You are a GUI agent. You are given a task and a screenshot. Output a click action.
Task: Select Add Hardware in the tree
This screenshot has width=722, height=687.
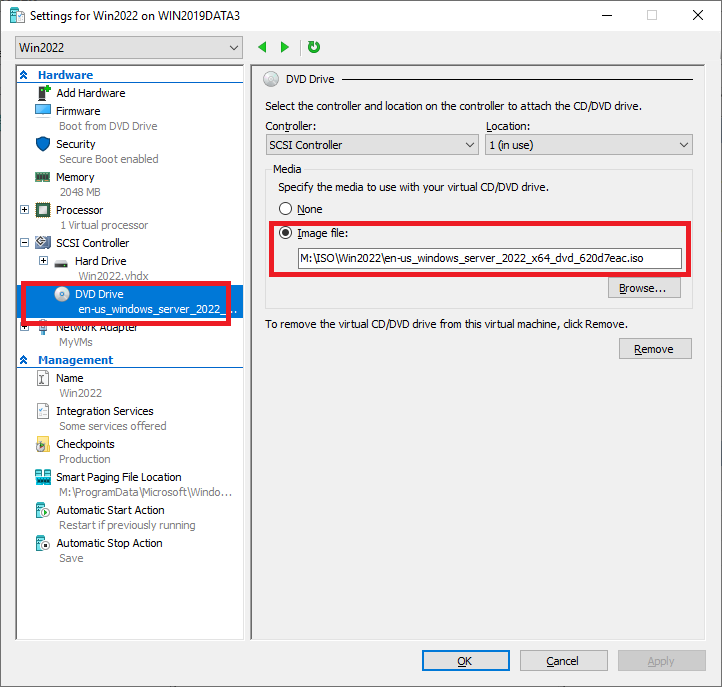(x=91, y=93)
